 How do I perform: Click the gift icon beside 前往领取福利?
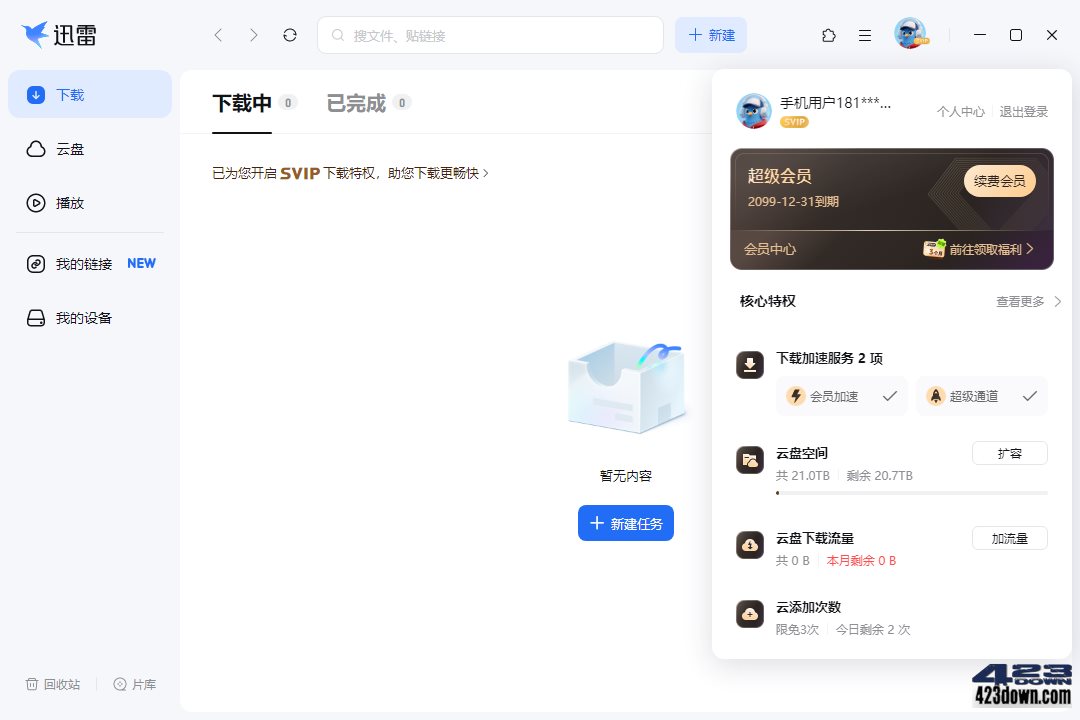[935, 248]
